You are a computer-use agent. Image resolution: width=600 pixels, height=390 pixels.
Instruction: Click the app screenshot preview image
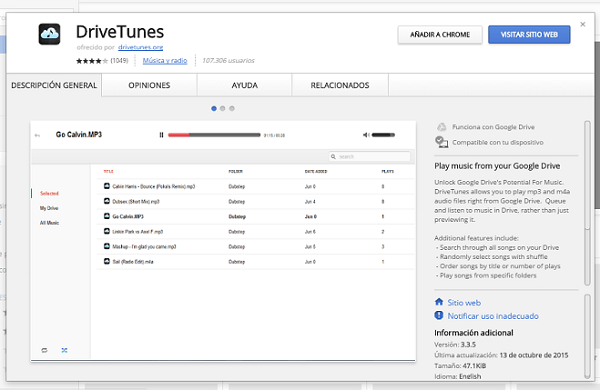pyautogui.click(x=223, y=241)
